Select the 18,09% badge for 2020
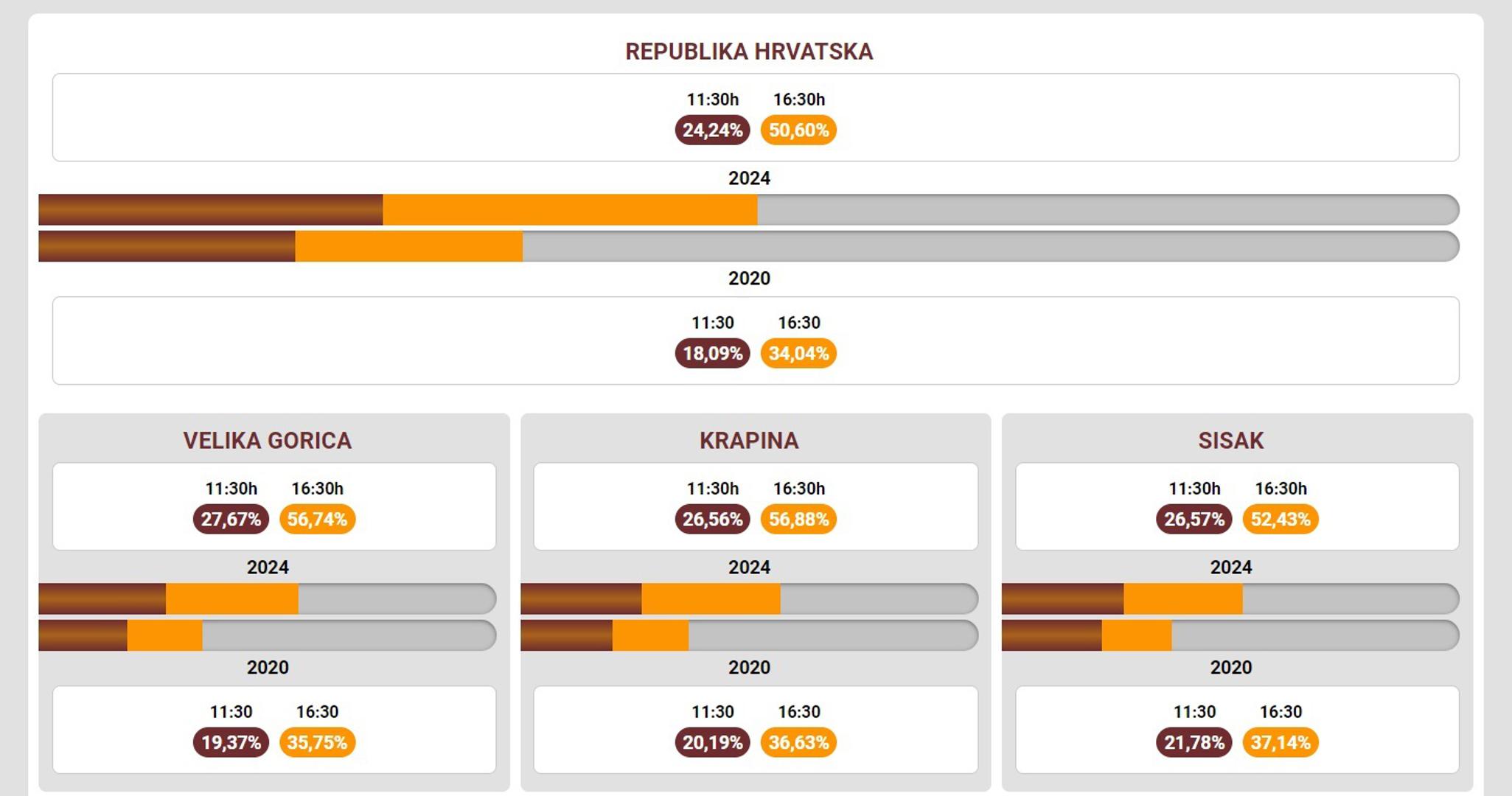The height and width of the screenshot is (796, 1512). [x=712, y=354]
